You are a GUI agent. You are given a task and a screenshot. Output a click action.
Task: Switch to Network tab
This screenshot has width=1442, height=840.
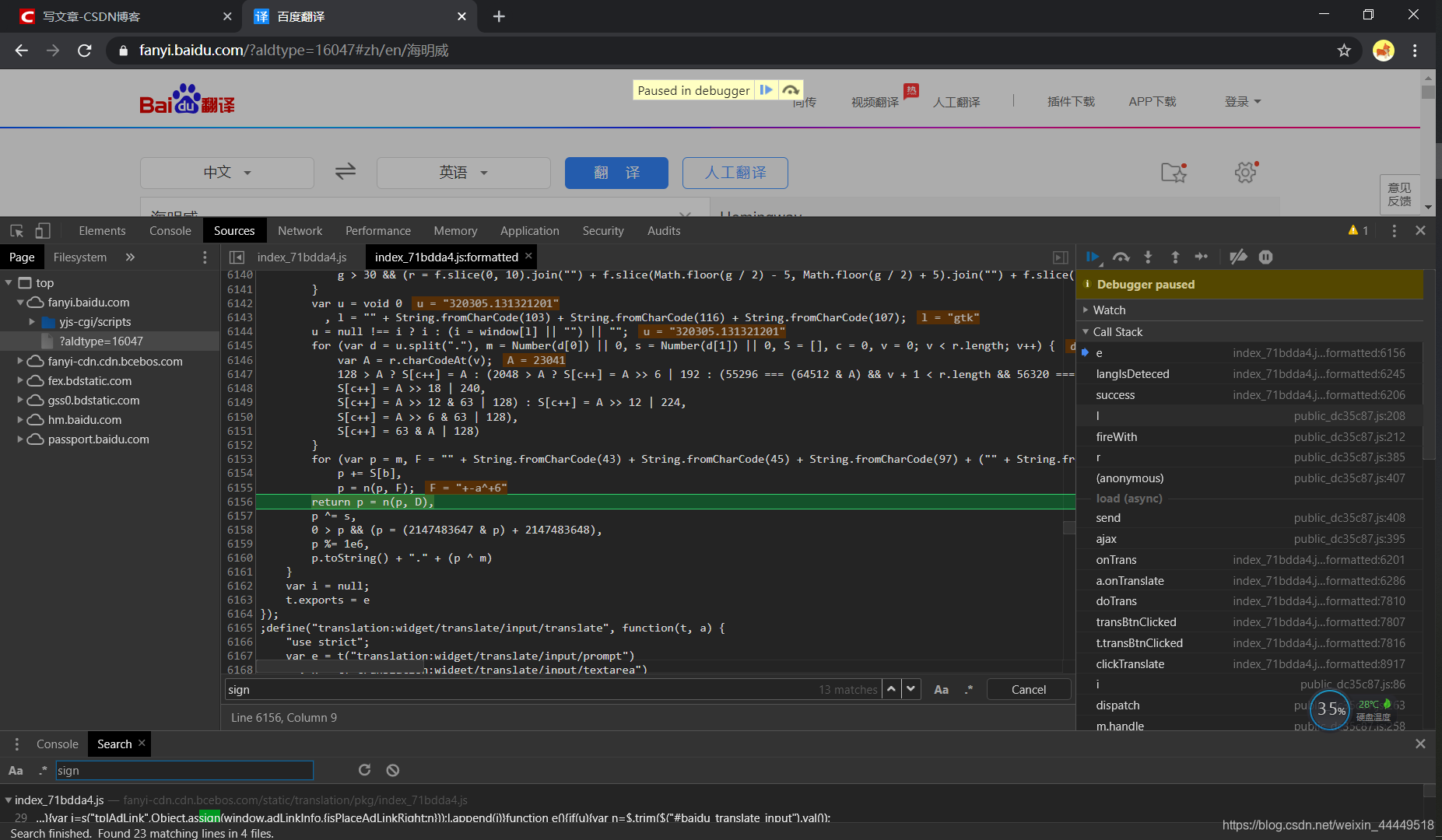(300, 231)
